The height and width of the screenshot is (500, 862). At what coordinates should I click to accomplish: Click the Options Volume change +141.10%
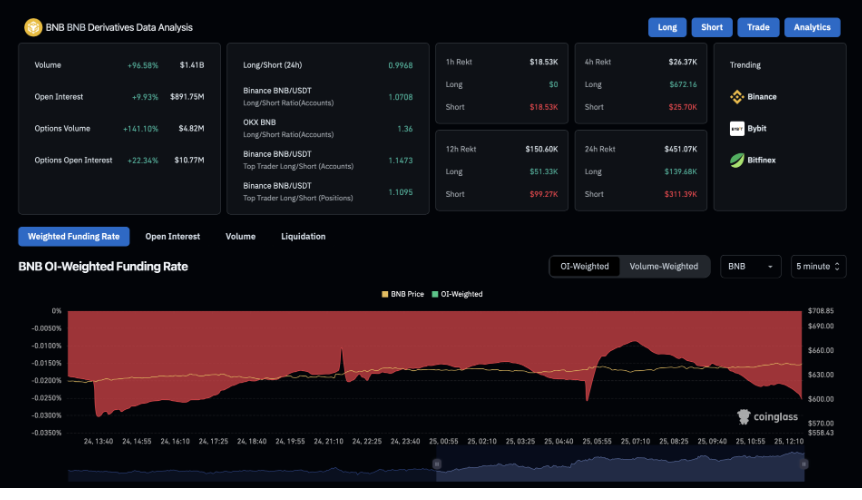[x=140, y=129]
